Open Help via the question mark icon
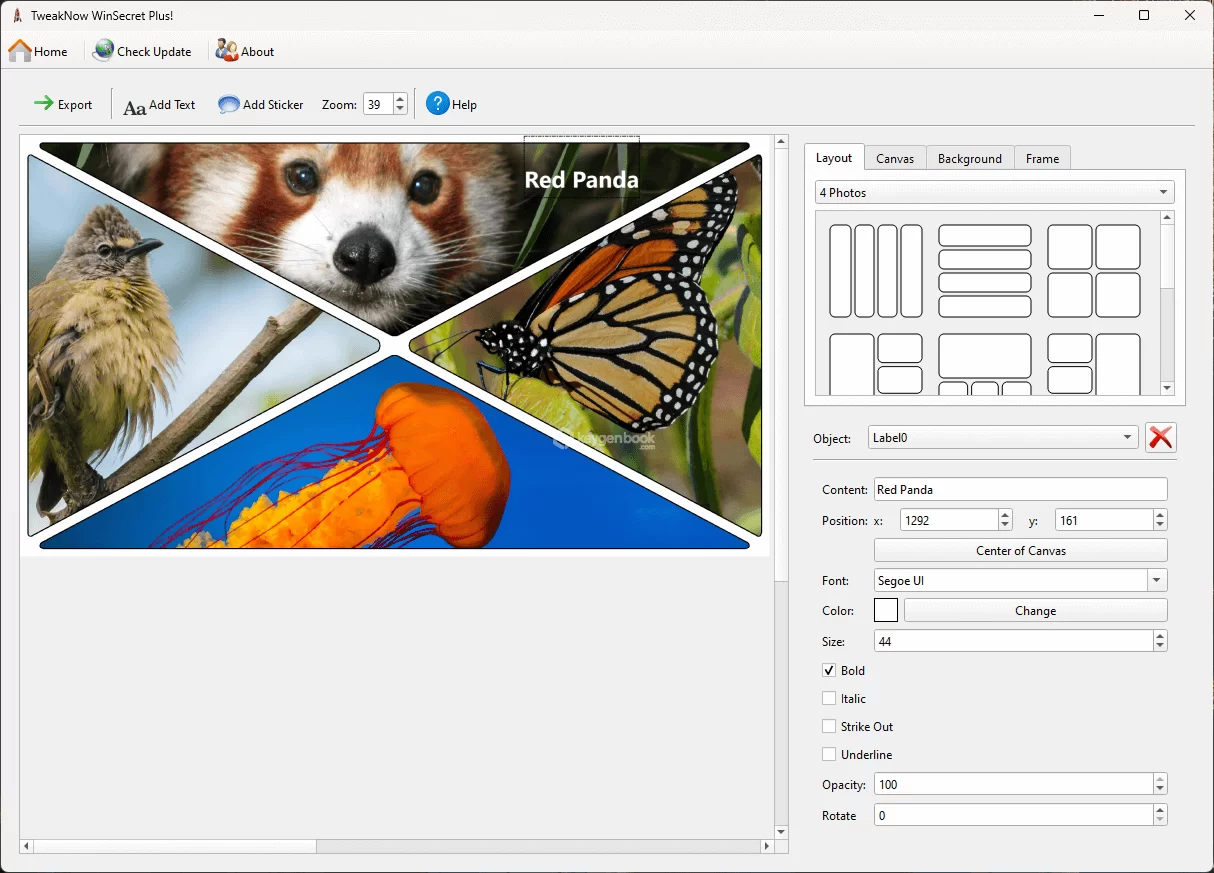This screenshot has width=1214, height=873. (438, 104)
